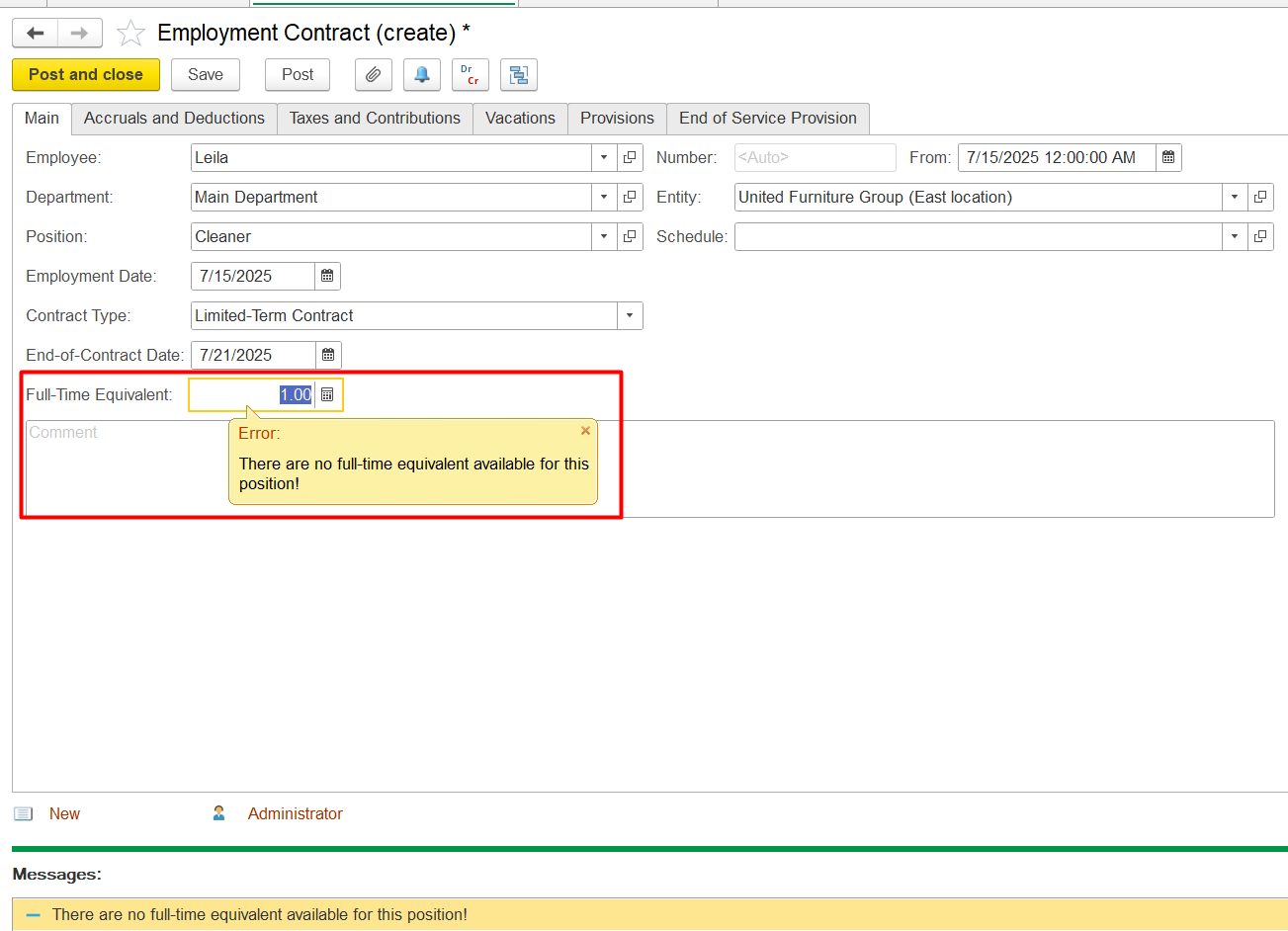Open the Entity record with open button
The width and height of the screenshot is (1288, 931).
[1260, 197]
